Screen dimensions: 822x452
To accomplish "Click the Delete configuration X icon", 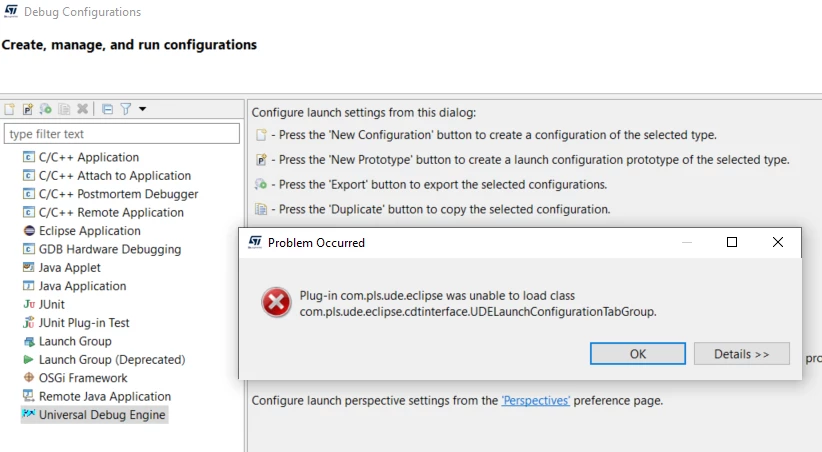I will (82, 109).
